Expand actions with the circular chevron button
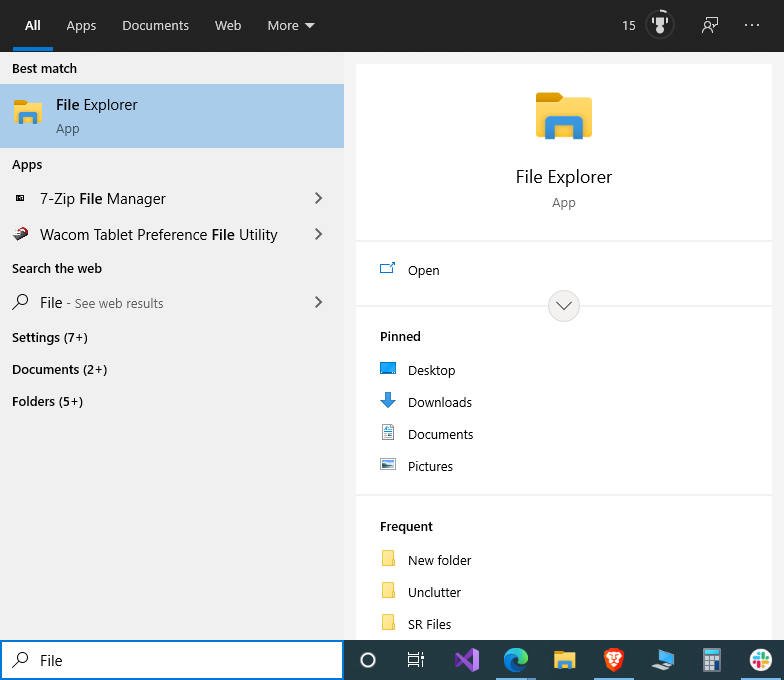The width and height of the screenshot is (784, 680). pos(564,306)
